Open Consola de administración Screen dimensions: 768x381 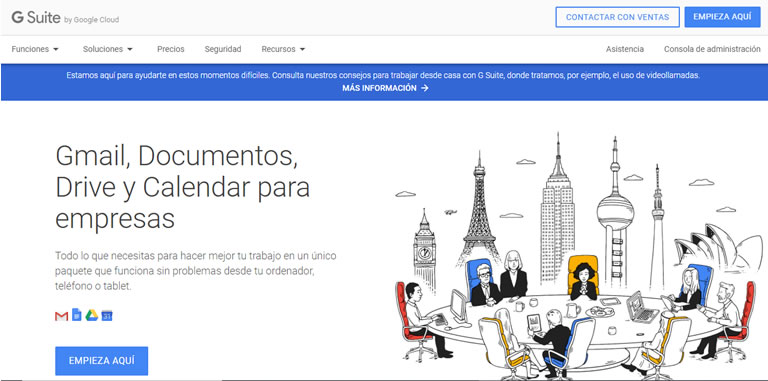coord(712,49)
